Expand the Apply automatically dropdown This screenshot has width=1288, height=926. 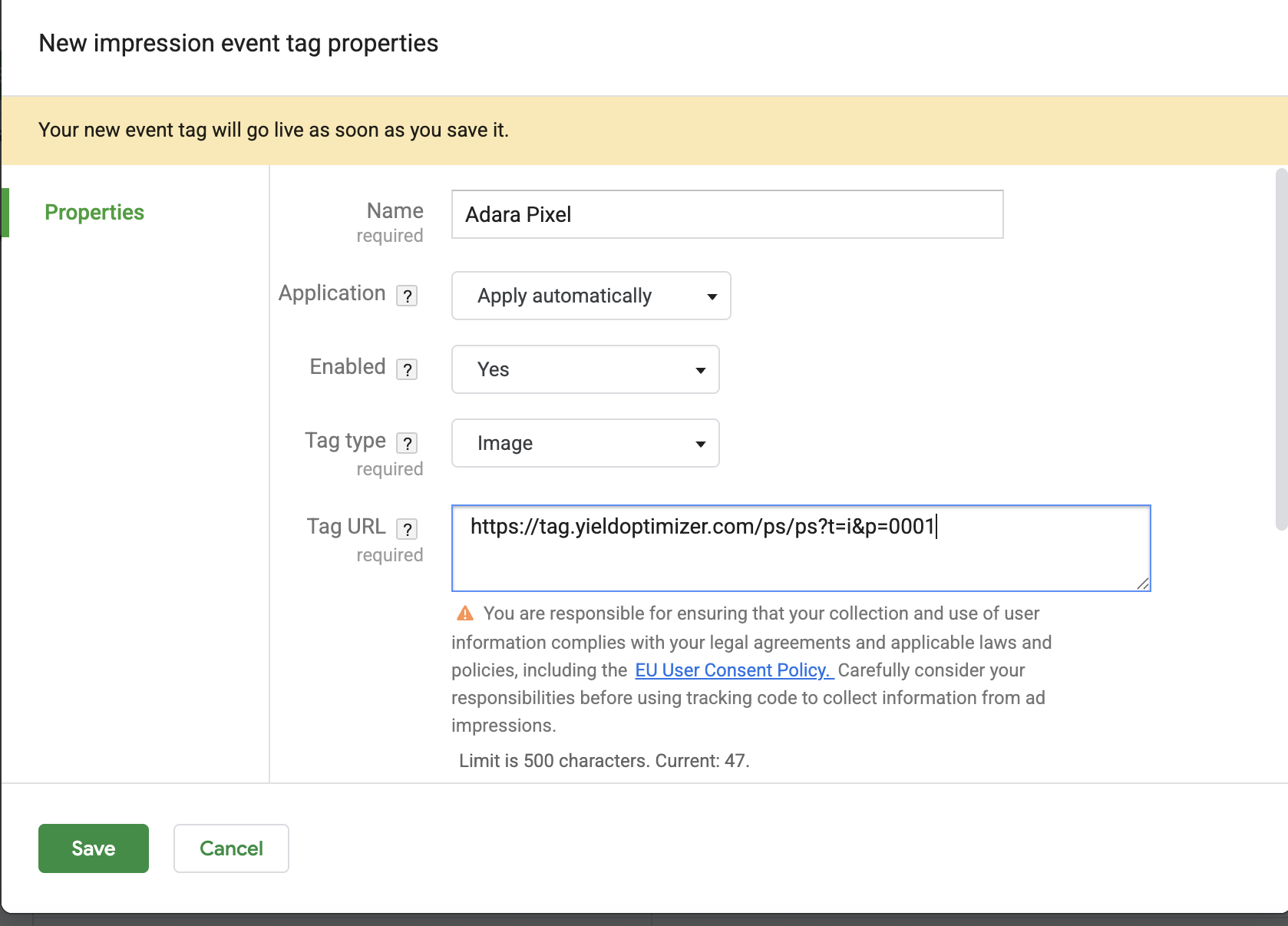[x=590, y=296]
